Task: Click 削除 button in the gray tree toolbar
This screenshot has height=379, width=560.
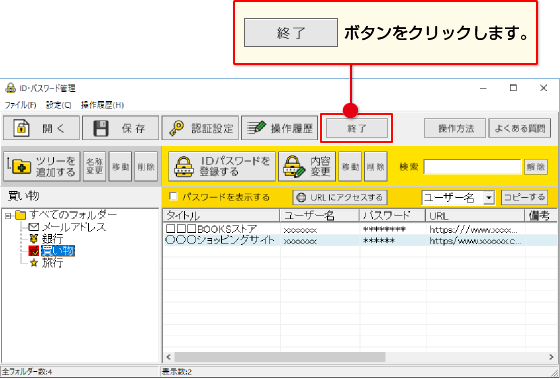Action: (x=146, y=166)
